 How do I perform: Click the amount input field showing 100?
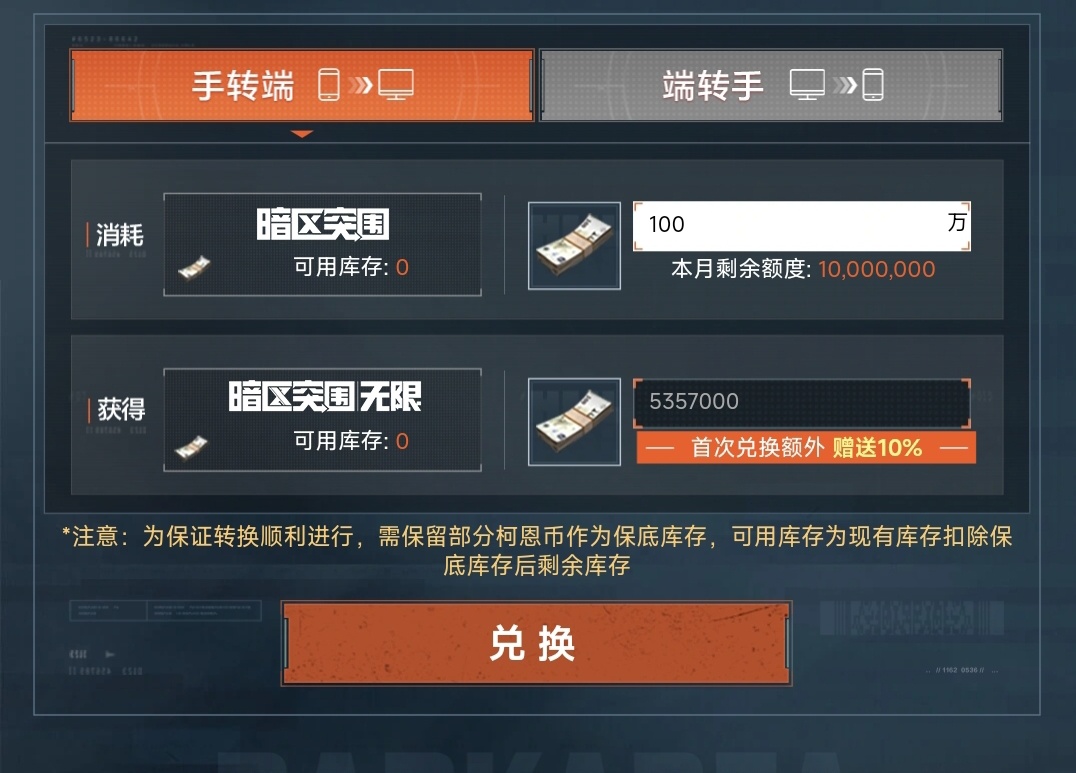(802, 225)
